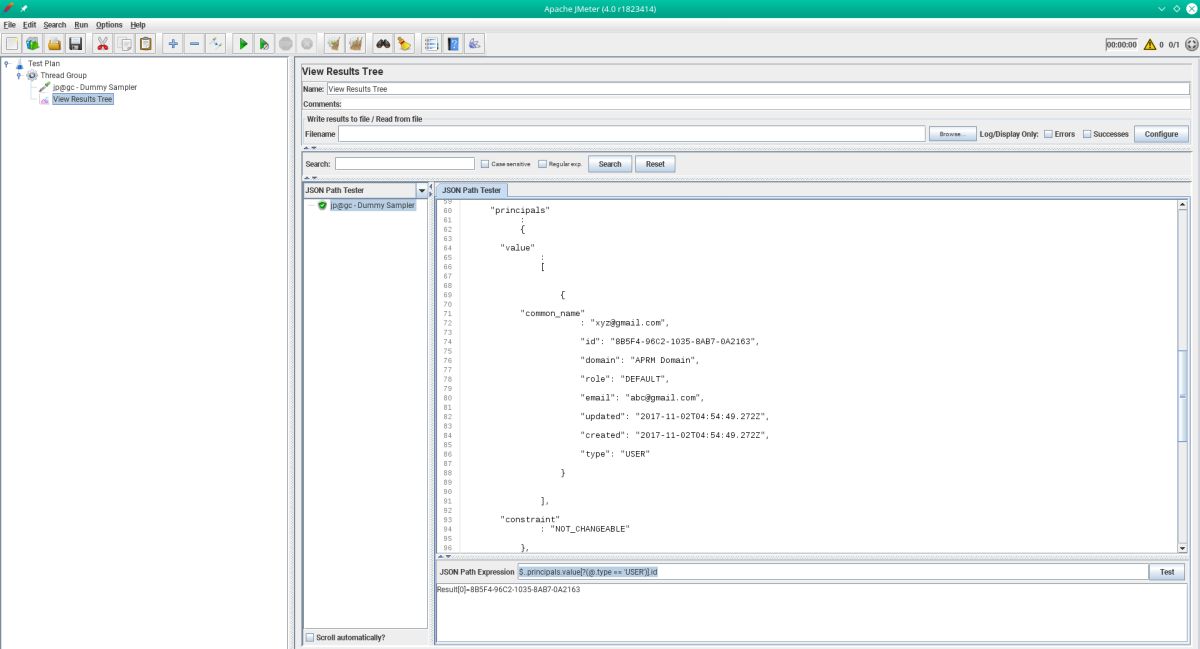The height and width of the screenshot is (649, 1200).
Task: Click the Browse... button
Action: coord(952,134)
